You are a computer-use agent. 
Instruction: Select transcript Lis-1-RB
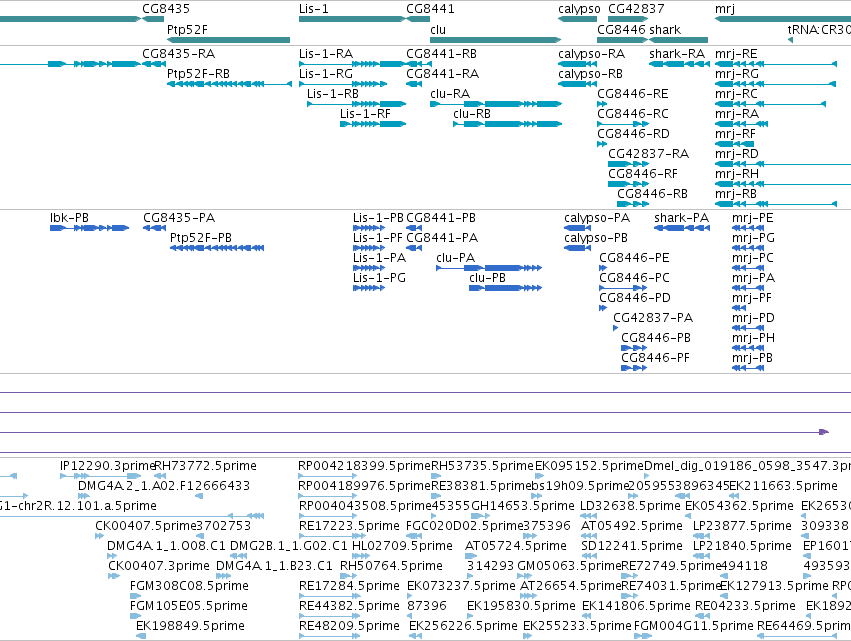pos(357,104)
